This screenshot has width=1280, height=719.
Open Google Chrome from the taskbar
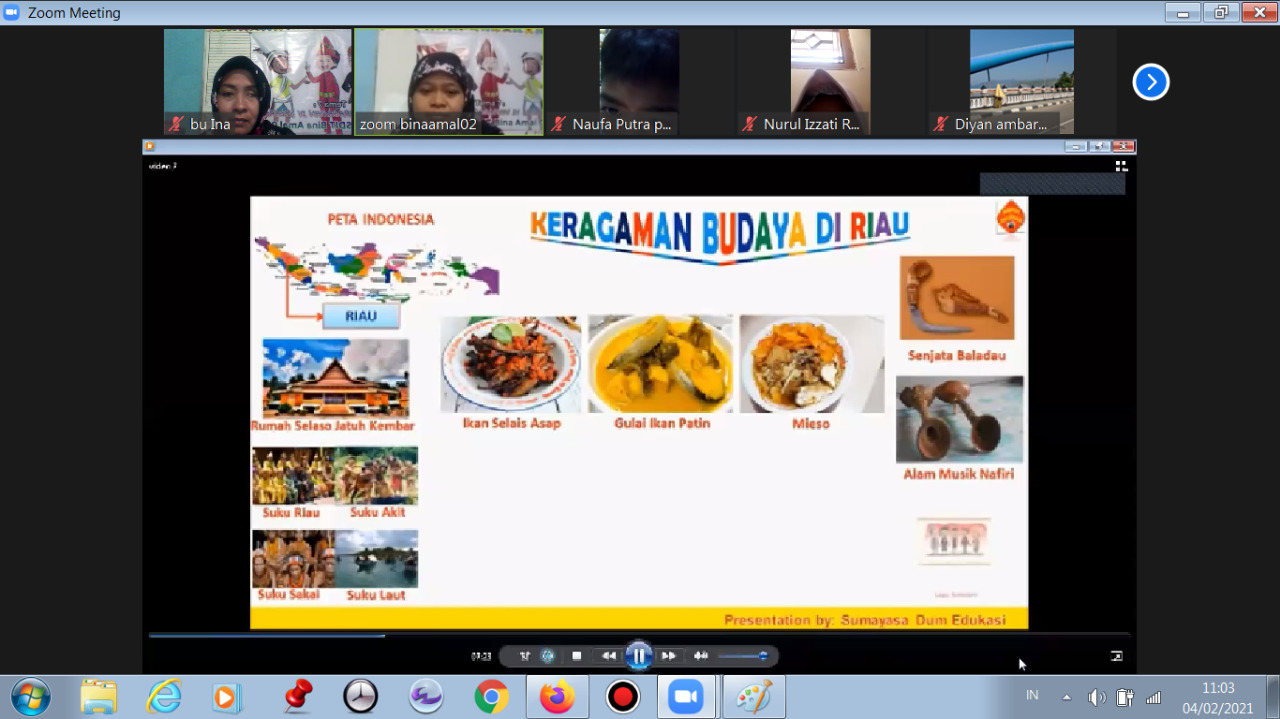coord(491,696)
